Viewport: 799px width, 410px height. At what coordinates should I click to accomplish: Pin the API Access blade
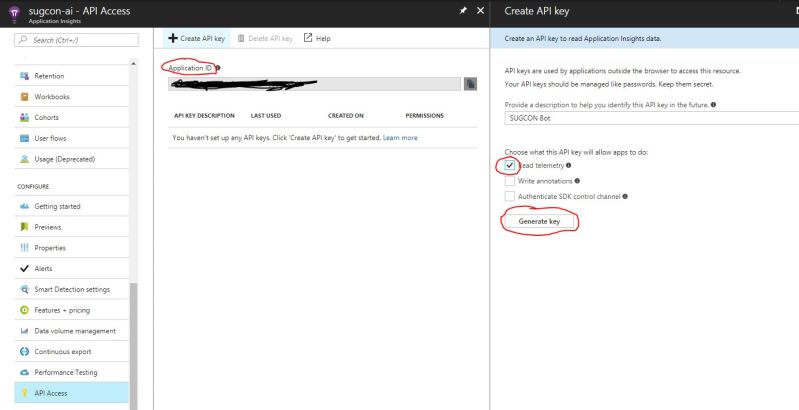tap(461, 10)
